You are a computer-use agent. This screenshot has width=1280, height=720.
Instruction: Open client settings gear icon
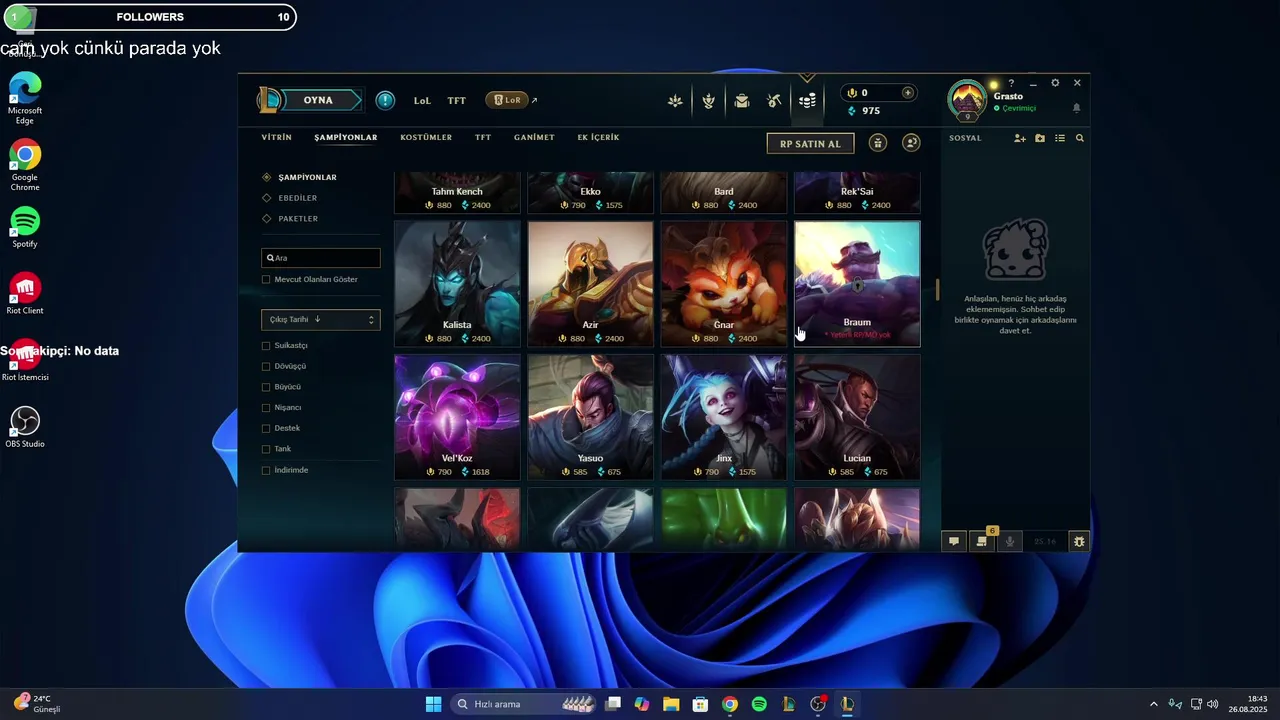(1055, 83)
